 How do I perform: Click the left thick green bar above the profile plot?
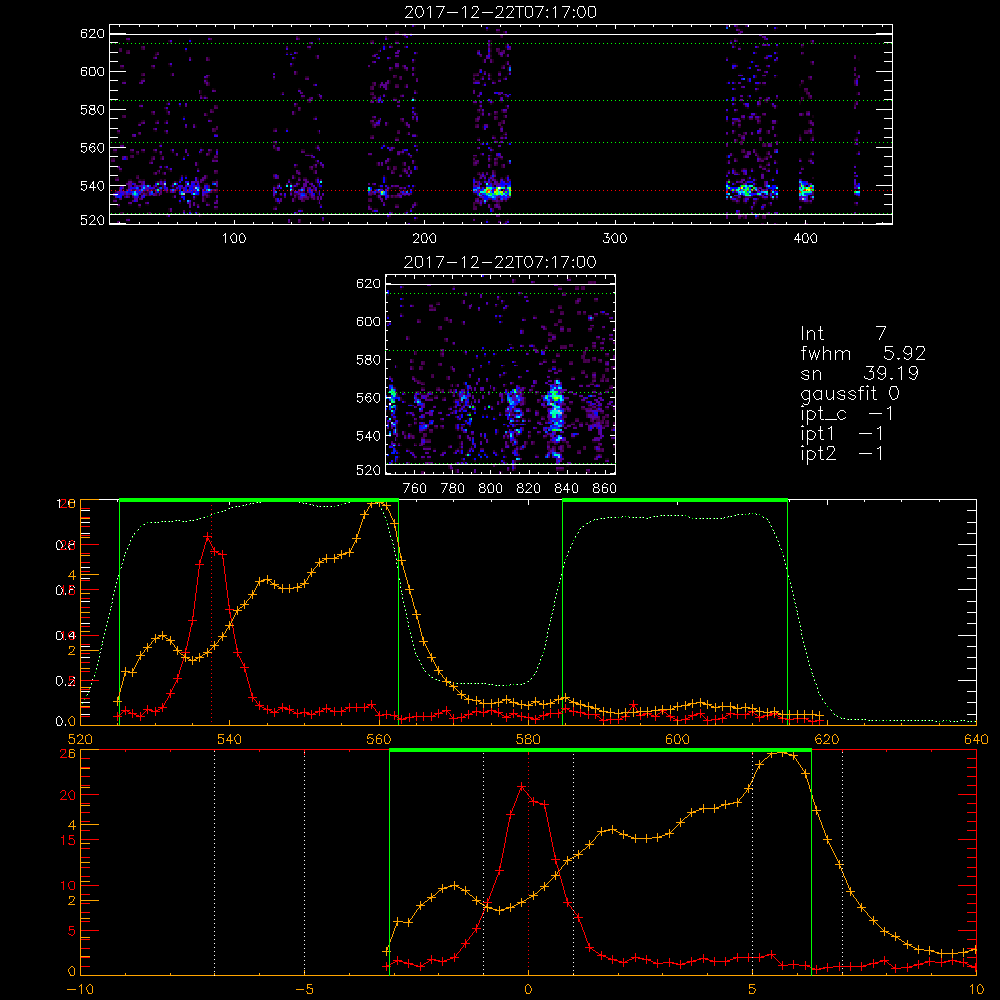pyautogui.click(x=259, y=501)
